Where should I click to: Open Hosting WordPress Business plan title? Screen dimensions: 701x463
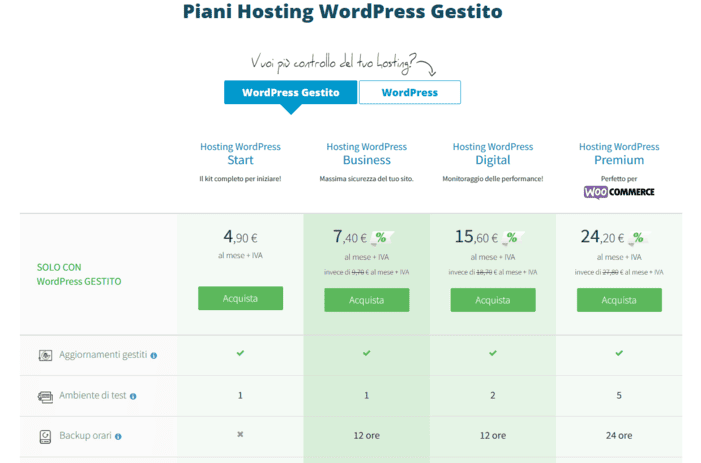click(x=366, y=153)
